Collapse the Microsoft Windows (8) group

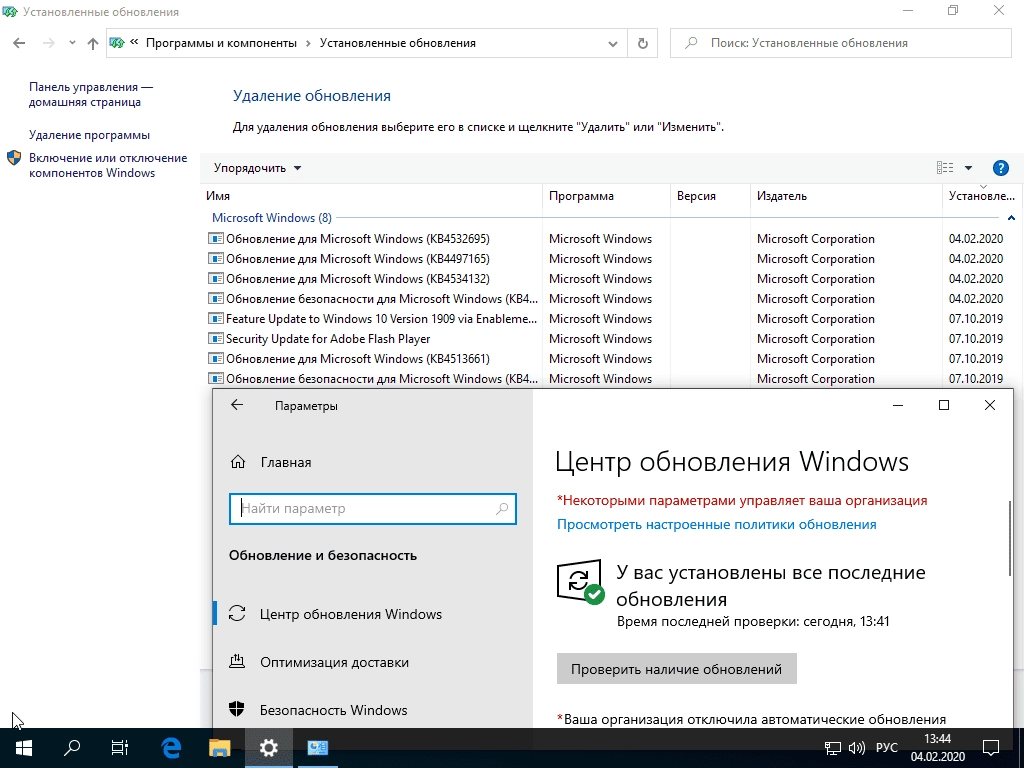pyautogui.click(x=1011, y=217)
